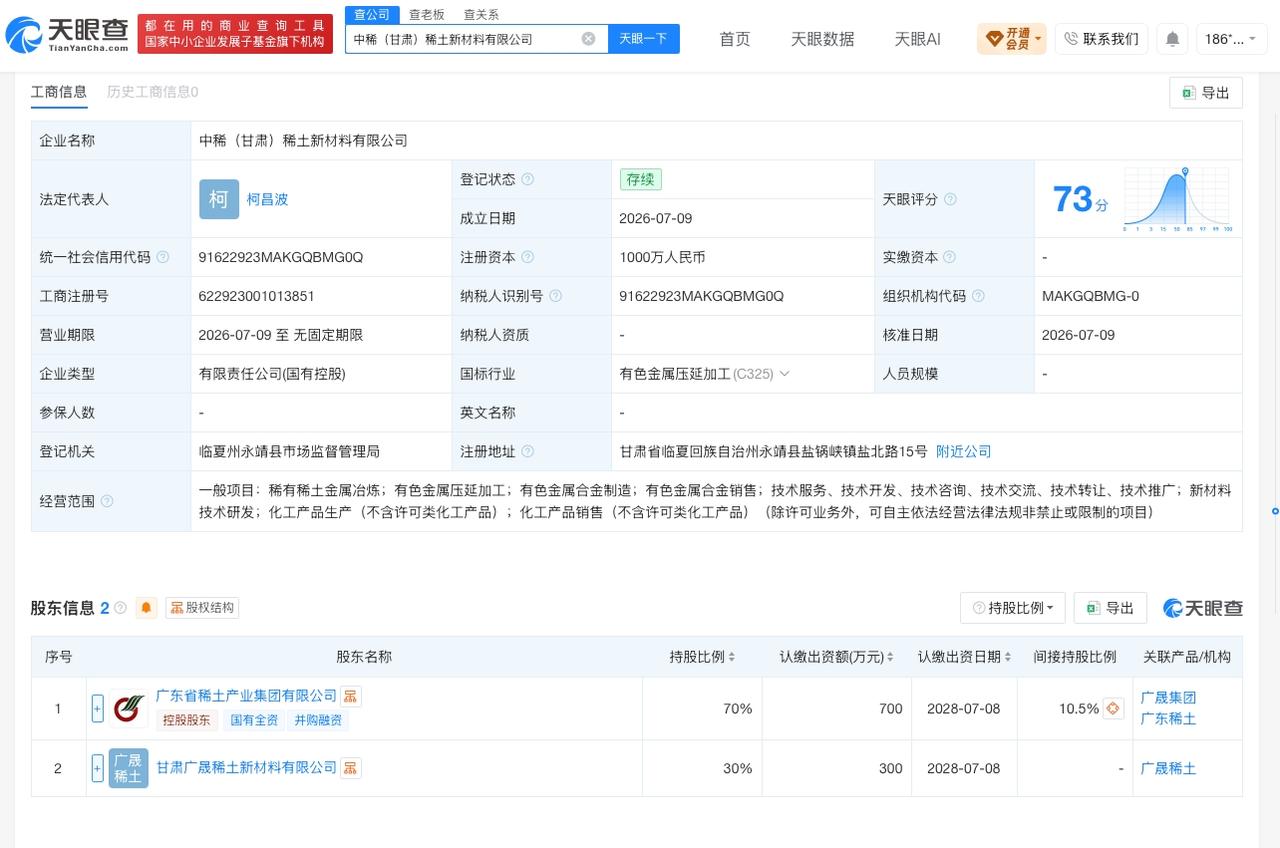Click the Excel icon in top 导出 button
The height and width of the screenshot is (848, 1280).
pyautogui.click(x=1188, y=93)
